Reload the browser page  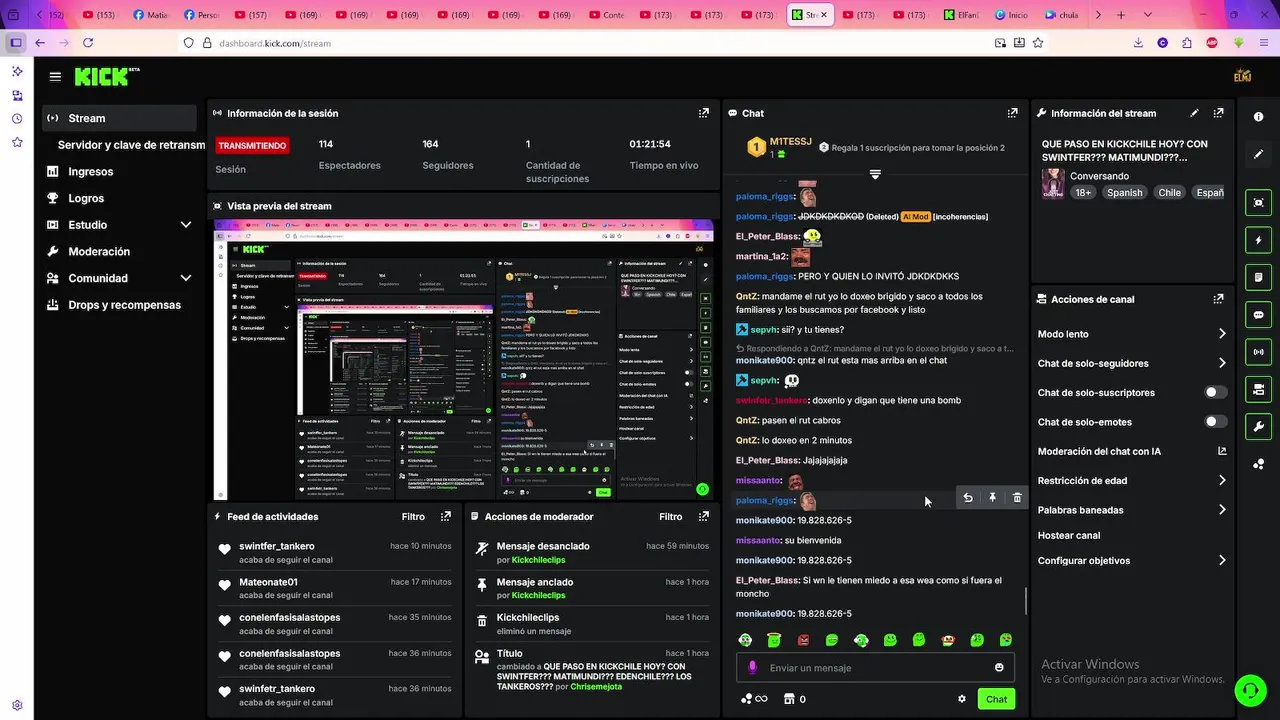[88, 43]
